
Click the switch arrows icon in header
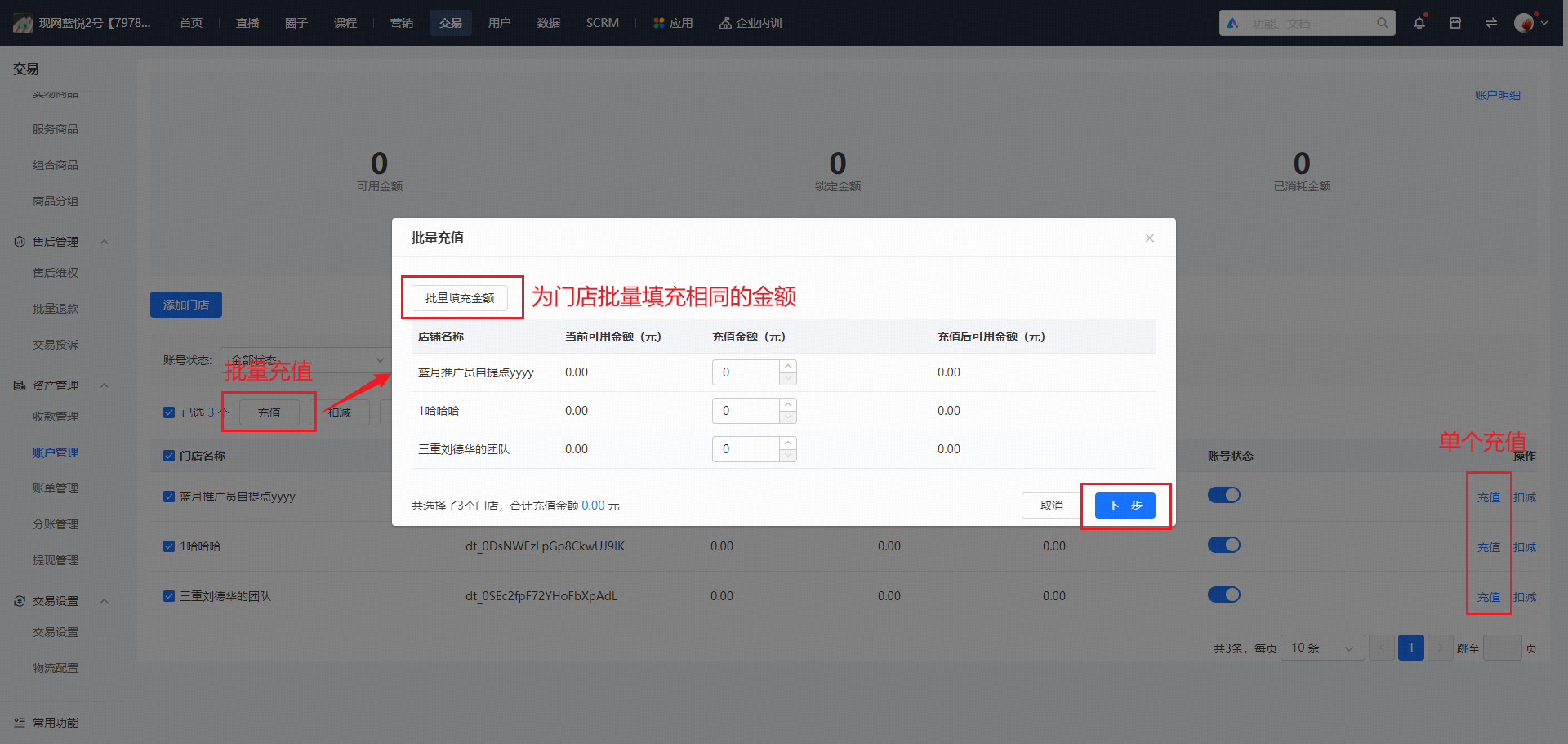pos(1491,23)
